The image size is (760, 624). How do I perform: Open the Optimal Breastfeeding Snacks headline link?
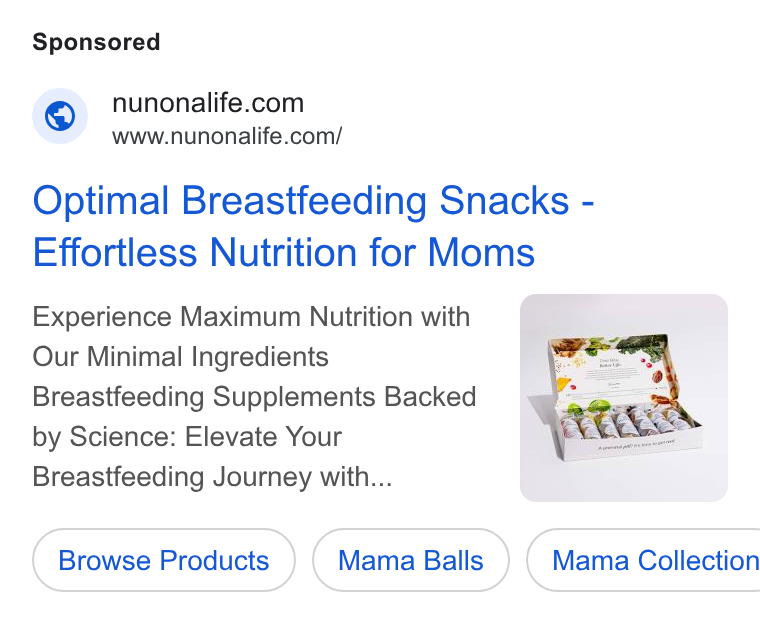click(x=314, y=226)
